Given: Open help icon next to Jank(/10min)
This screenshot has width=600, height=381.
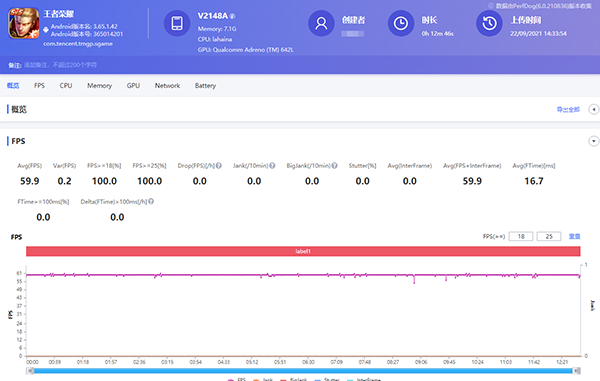Looking at the screenshot, I should (x=272, y=166).
